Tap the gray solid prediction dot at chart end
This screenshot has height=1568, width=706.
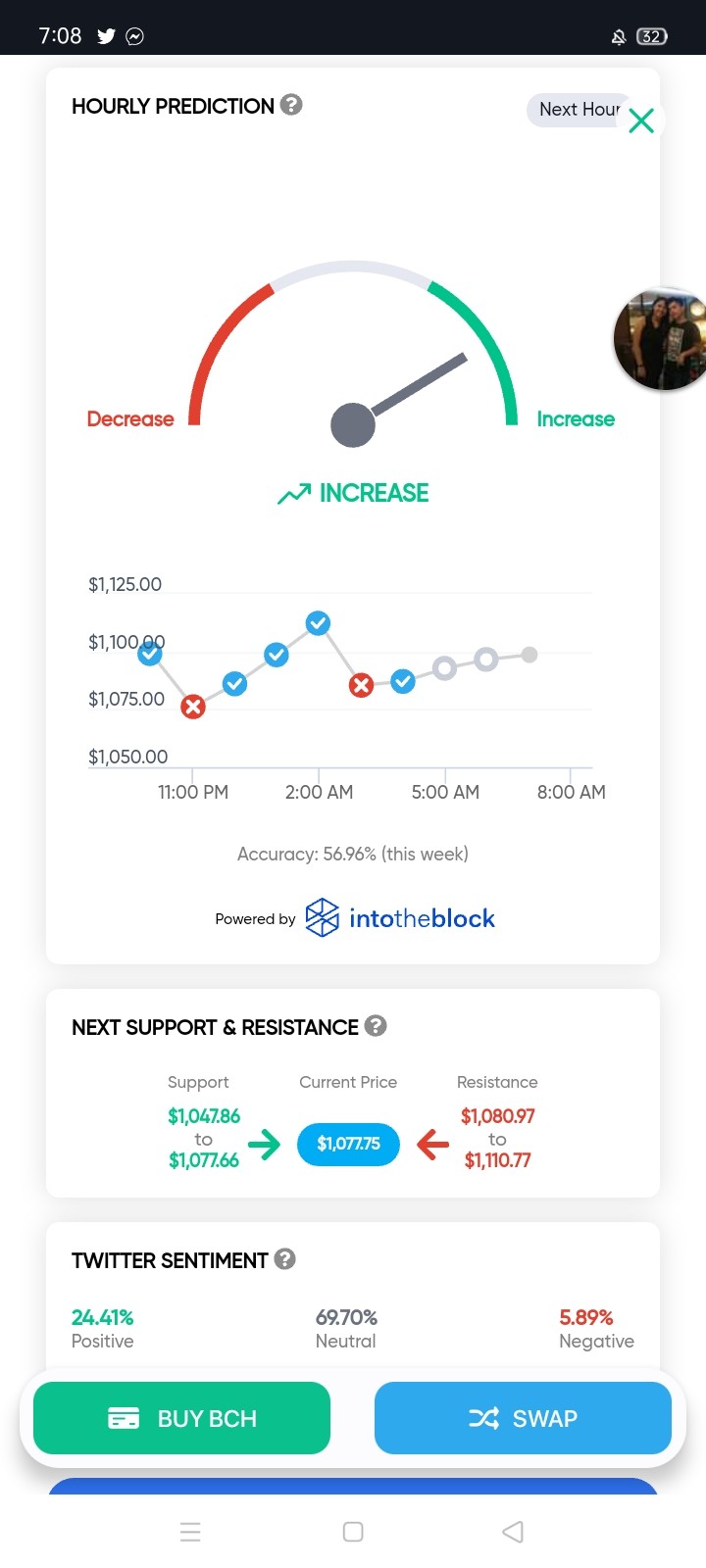(x=529, y=655)
